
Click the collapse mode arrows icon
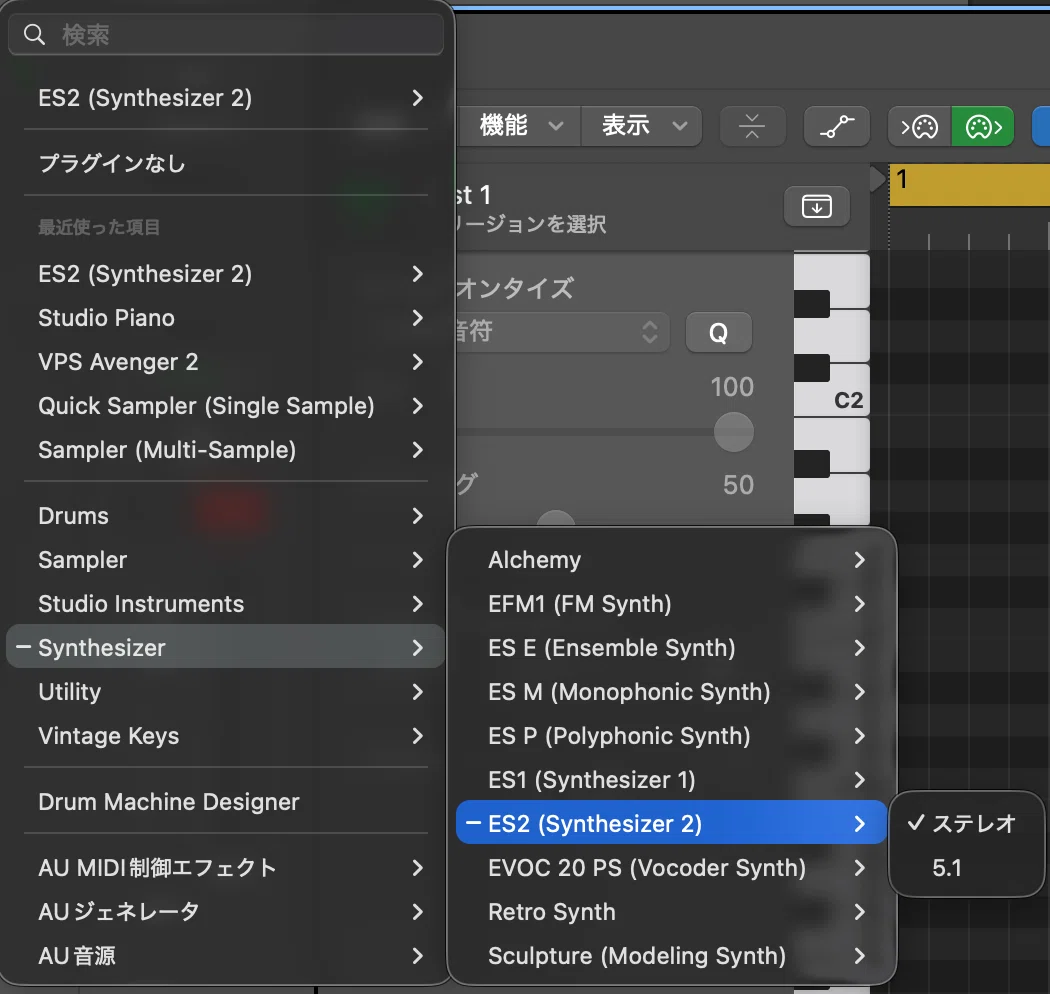click(x=752, y=126)
